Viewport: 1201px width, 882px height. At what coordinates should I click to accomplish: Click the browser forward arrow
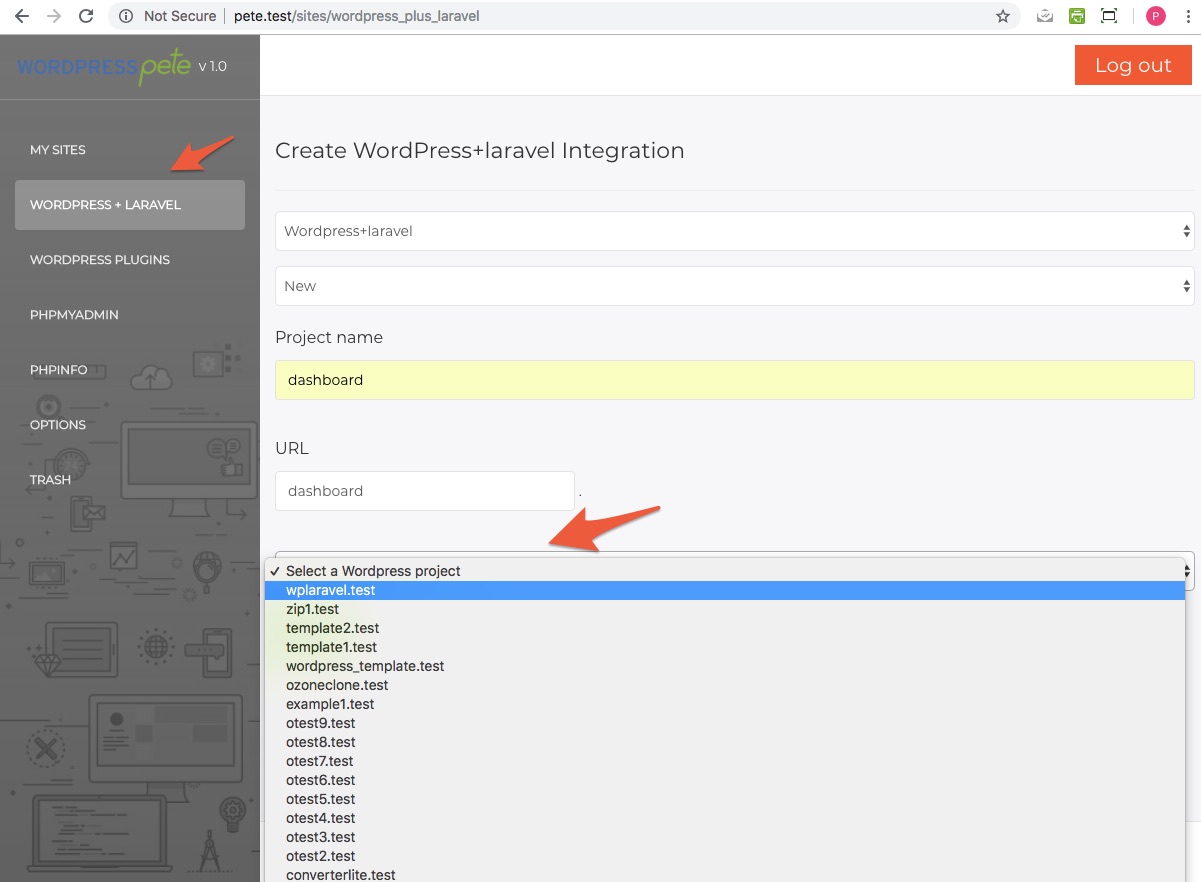pos(54,16)
